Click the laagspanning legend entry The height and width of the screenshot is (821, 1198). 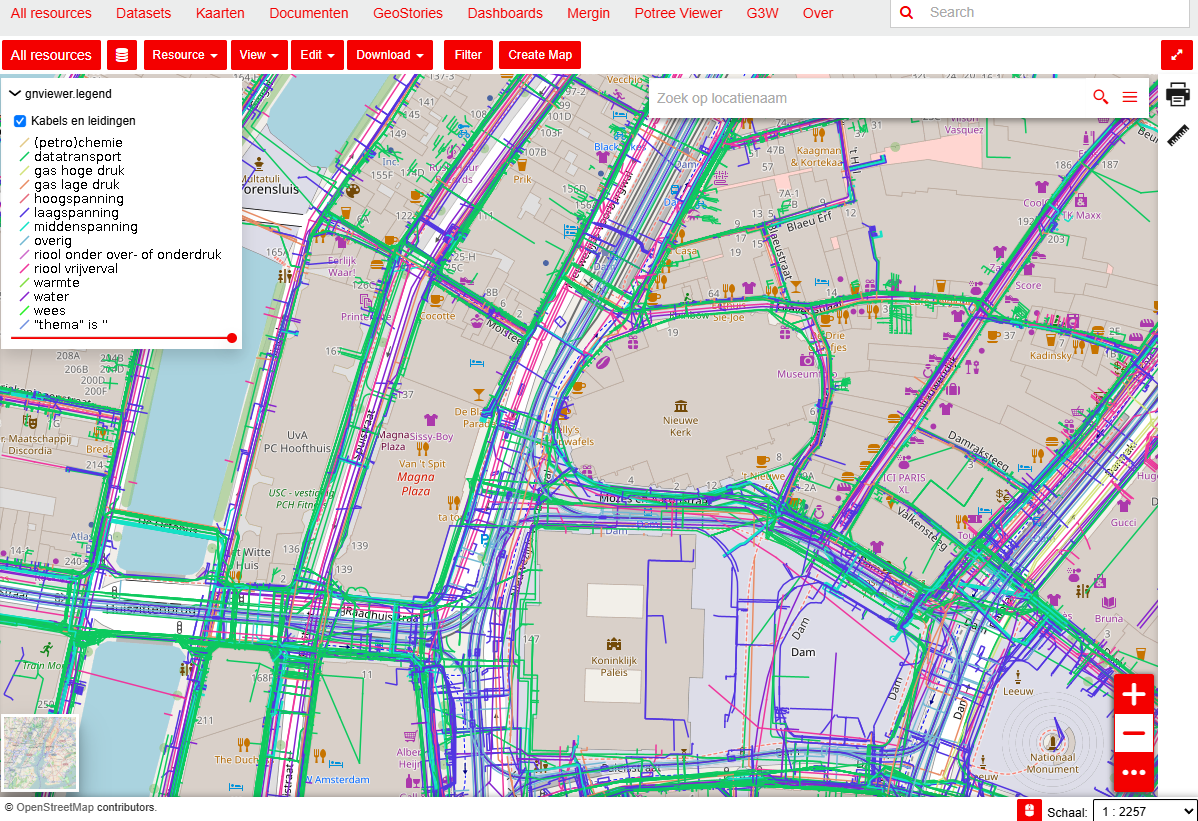[76, 213]
